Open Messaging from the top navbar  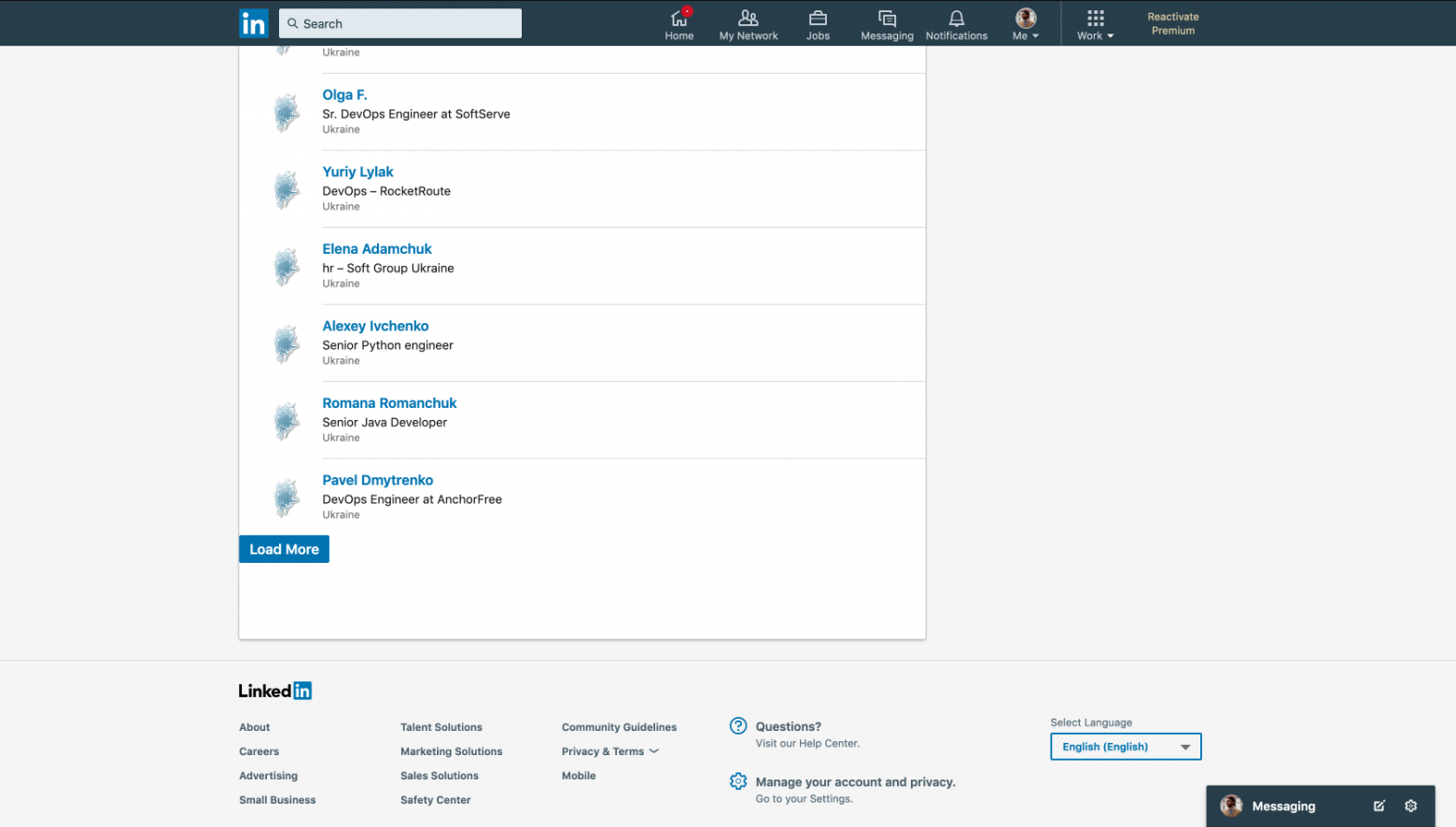point(887,24)
